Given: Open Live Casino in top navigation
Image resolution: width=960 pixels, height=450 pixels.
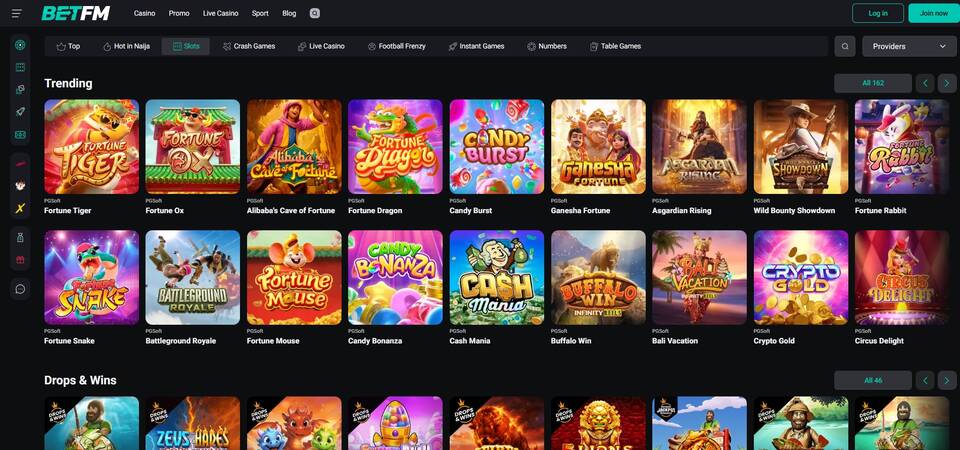Looking at the screenshot, I should pyautogui.click(x=220, y=13).
